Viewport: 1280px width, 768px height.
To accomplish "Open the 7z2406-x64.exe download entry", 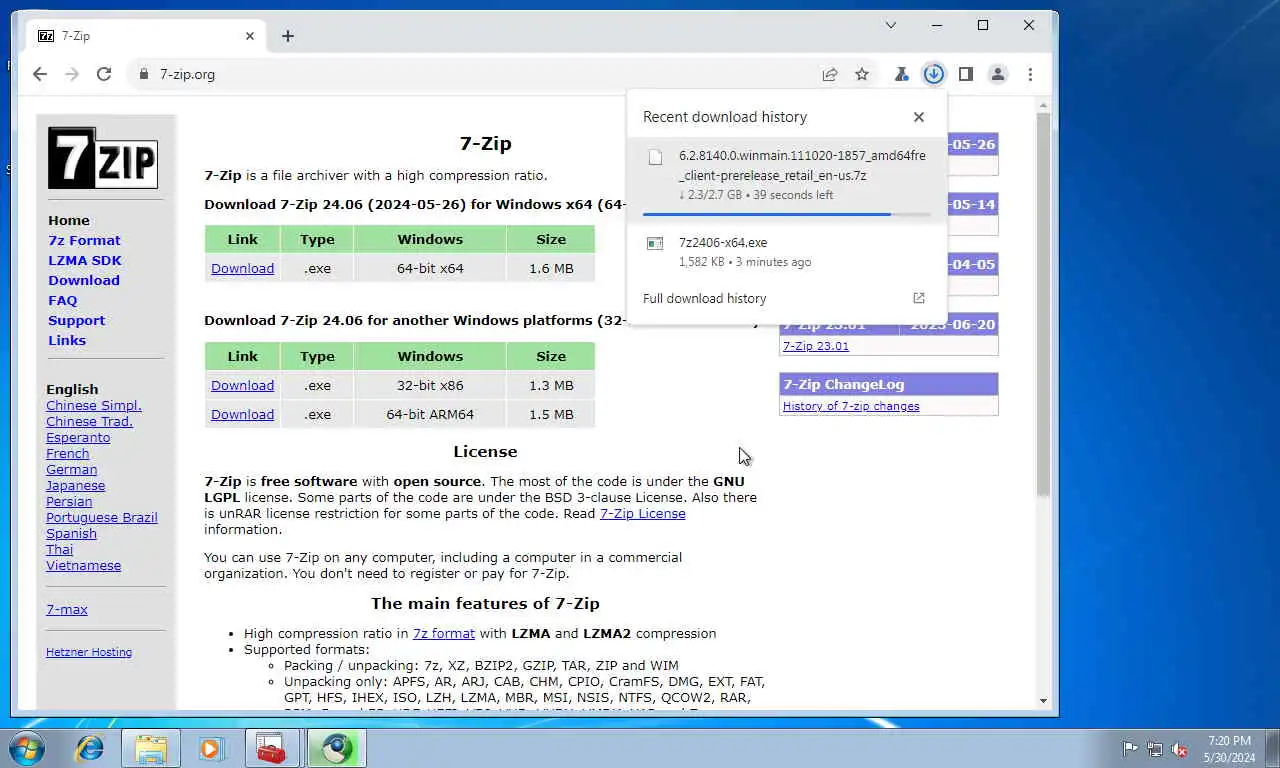I will pyautogui.click(x=787, y=252).
